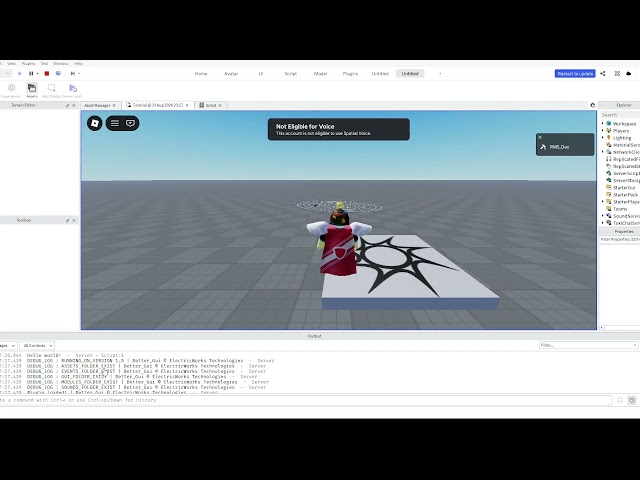Open the Plugins menu in menu bar
Screen dimensions: 640x480
pos(28,64)
